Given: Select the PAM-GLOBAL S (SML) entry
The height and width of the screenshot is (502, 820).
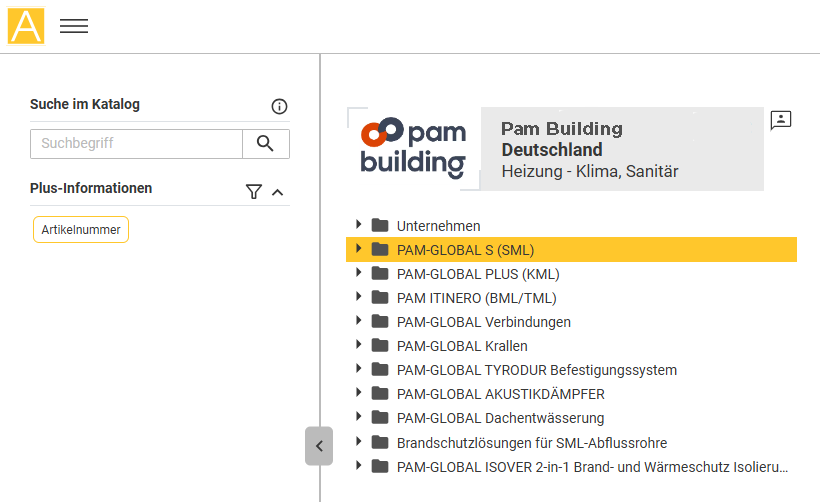Looking at the screenshot, I should click(465, 250).
